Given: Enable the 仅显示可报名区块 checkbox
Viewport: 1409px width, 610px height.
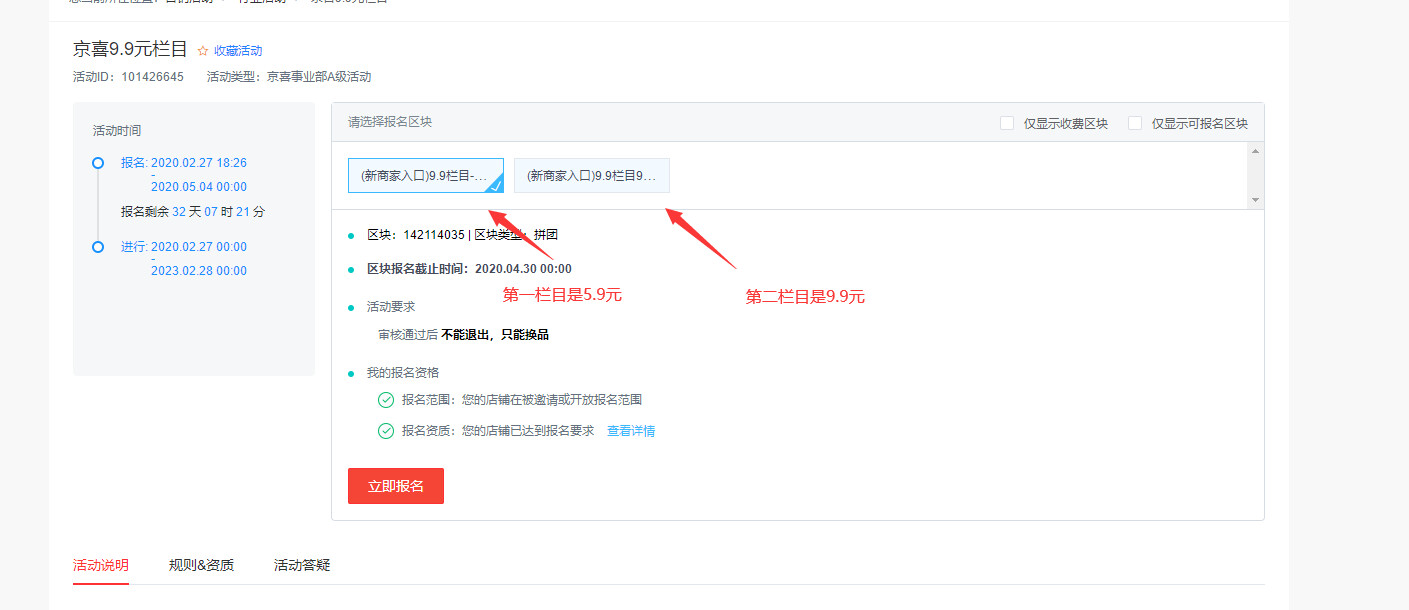Looking at the screenshot, I should coord(1135,123).
